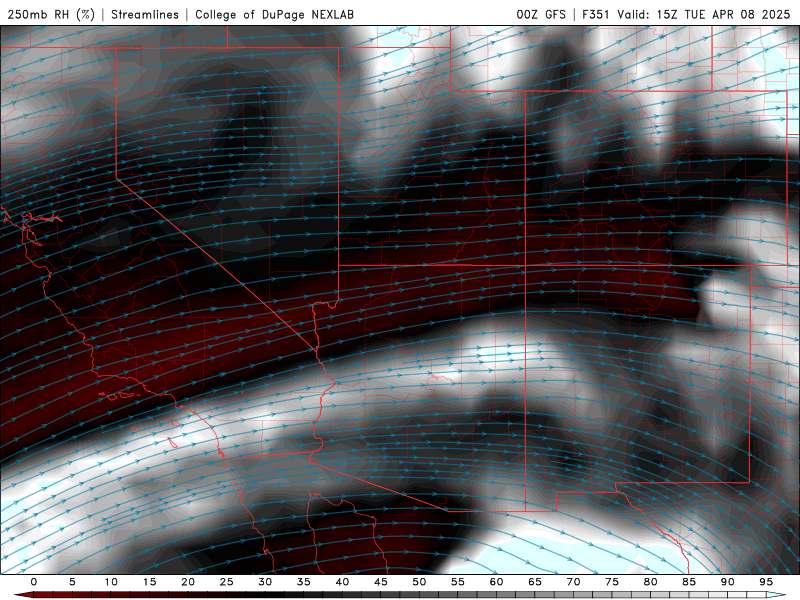Click the colorbar tick label "20"
Screen dimensions: 800x600
click(188, 582)
